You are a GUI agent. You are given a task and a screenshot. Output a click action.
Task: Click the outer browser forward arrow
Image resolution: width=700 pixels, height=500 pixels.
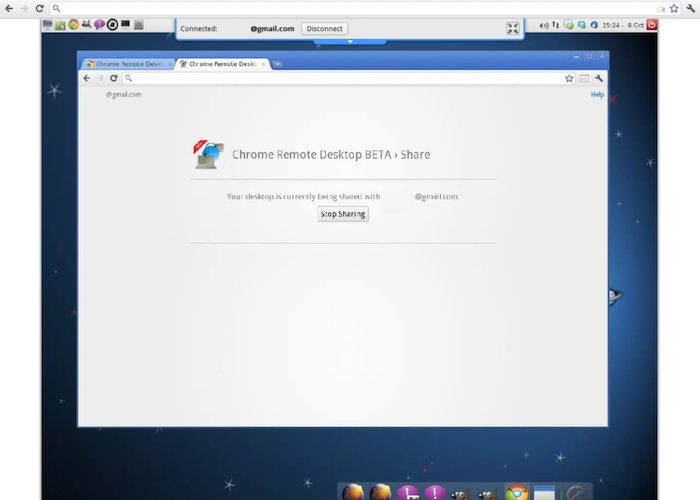click(24, 8)
